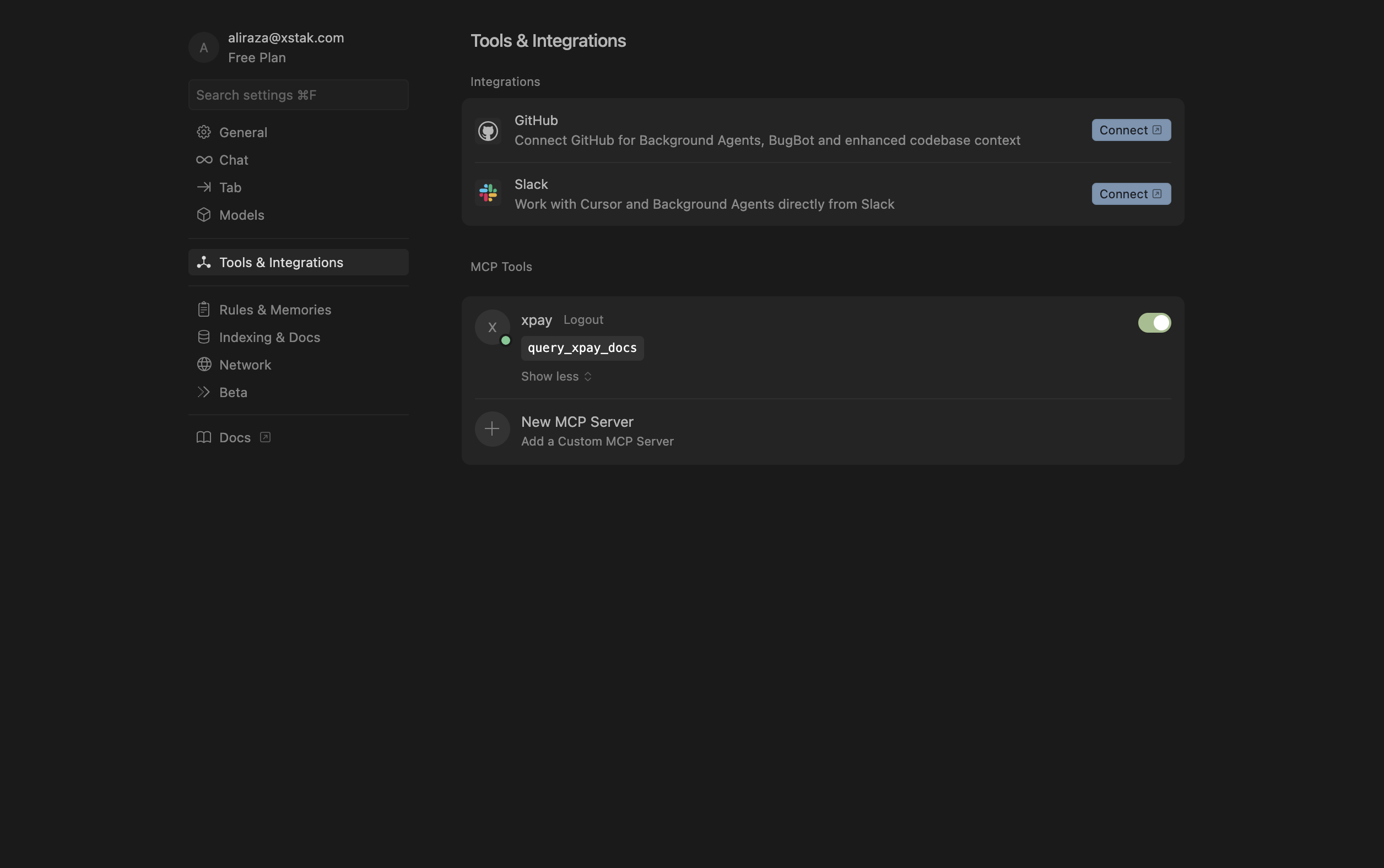1384x868 pixels.
Task: Click the Indexing & Docs database icon
Action: 204,337
